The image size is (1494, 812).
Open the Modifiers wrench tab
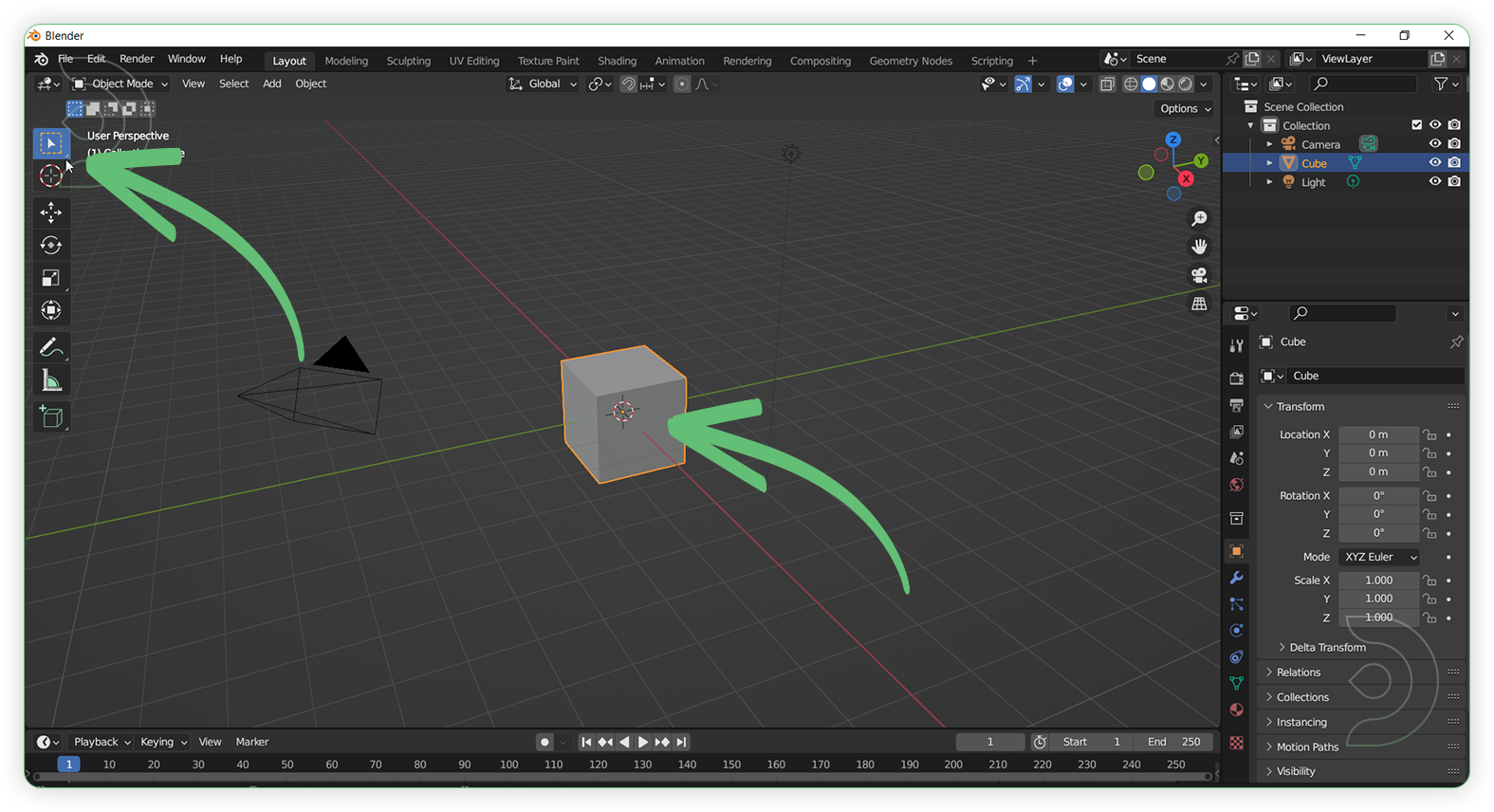coord(1236,578)
